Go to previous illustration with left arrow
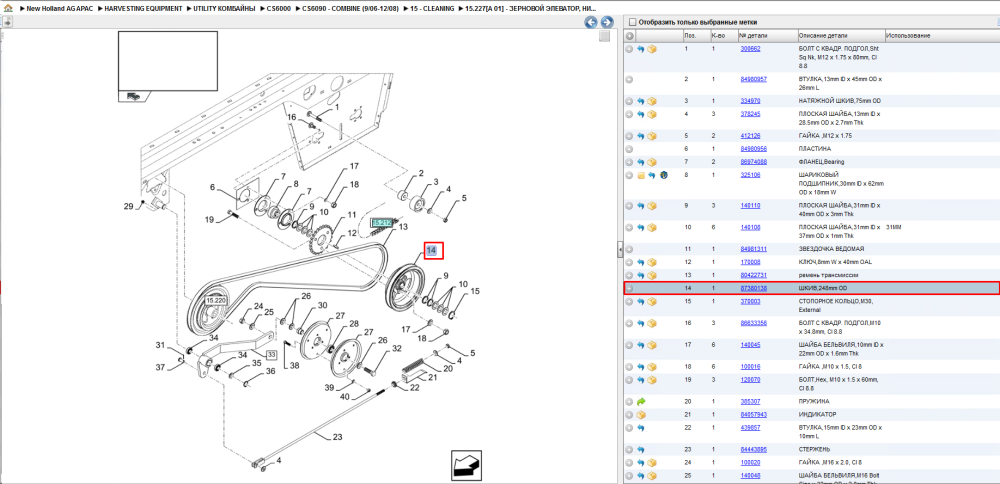 pos(591,22)
